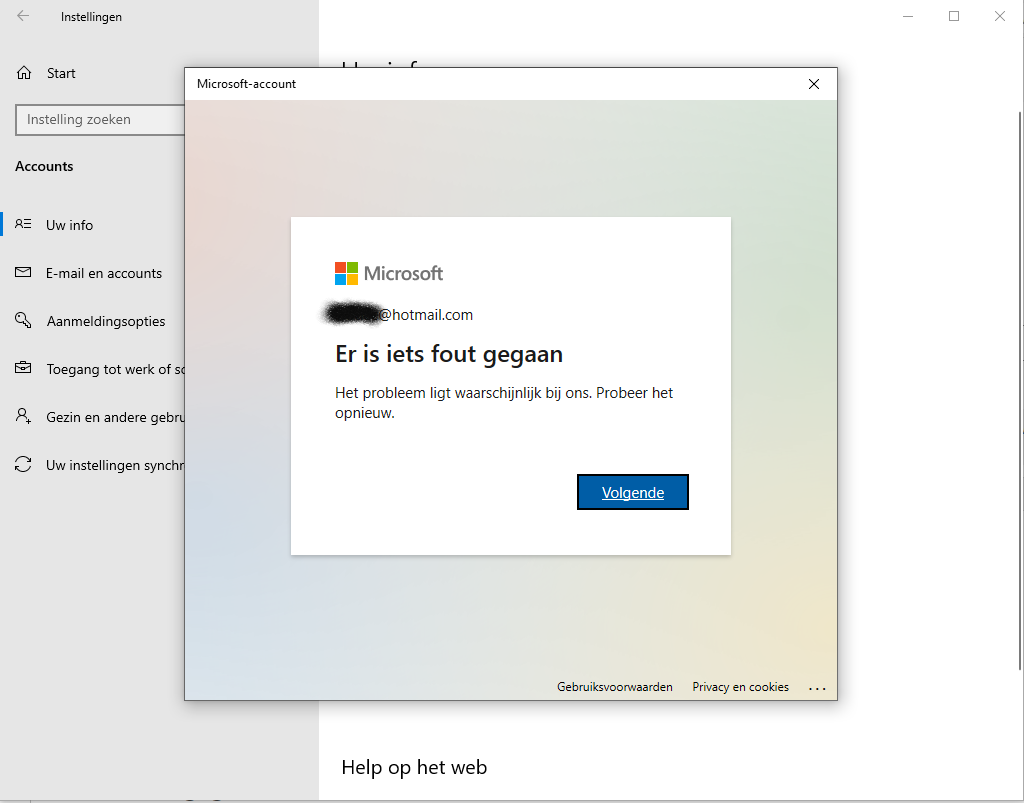1024x803 pixels.
Task: Click the Volgende button
Action: [633, 492]
